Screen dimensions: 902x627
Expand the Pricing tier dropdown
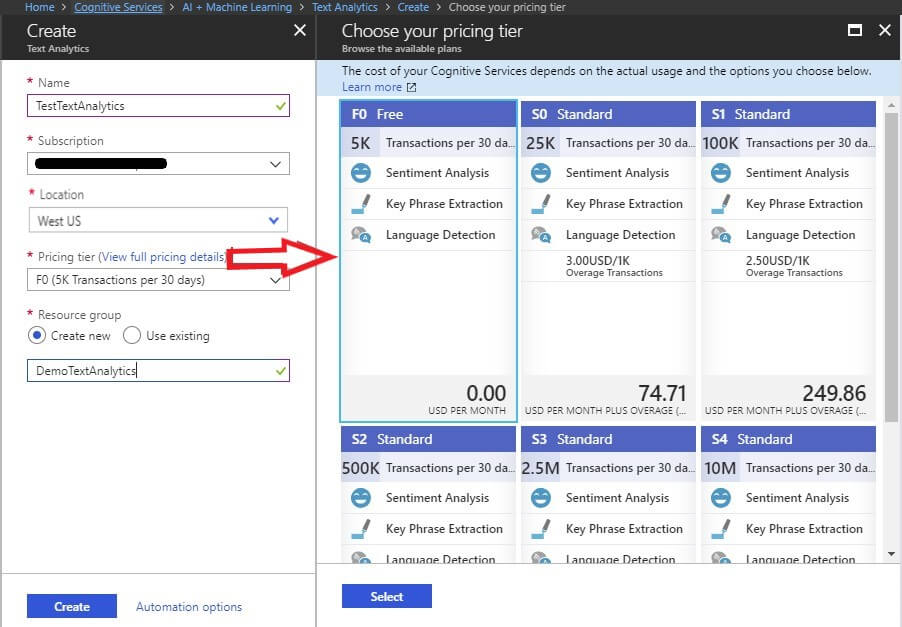pos(158,280)
